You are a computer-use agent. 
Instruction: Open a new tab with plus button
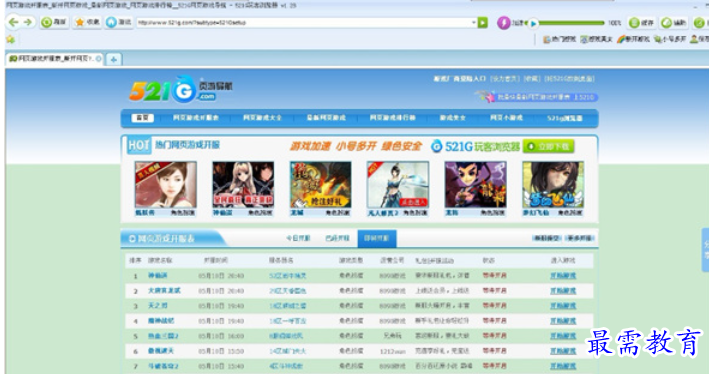[113, 59]
